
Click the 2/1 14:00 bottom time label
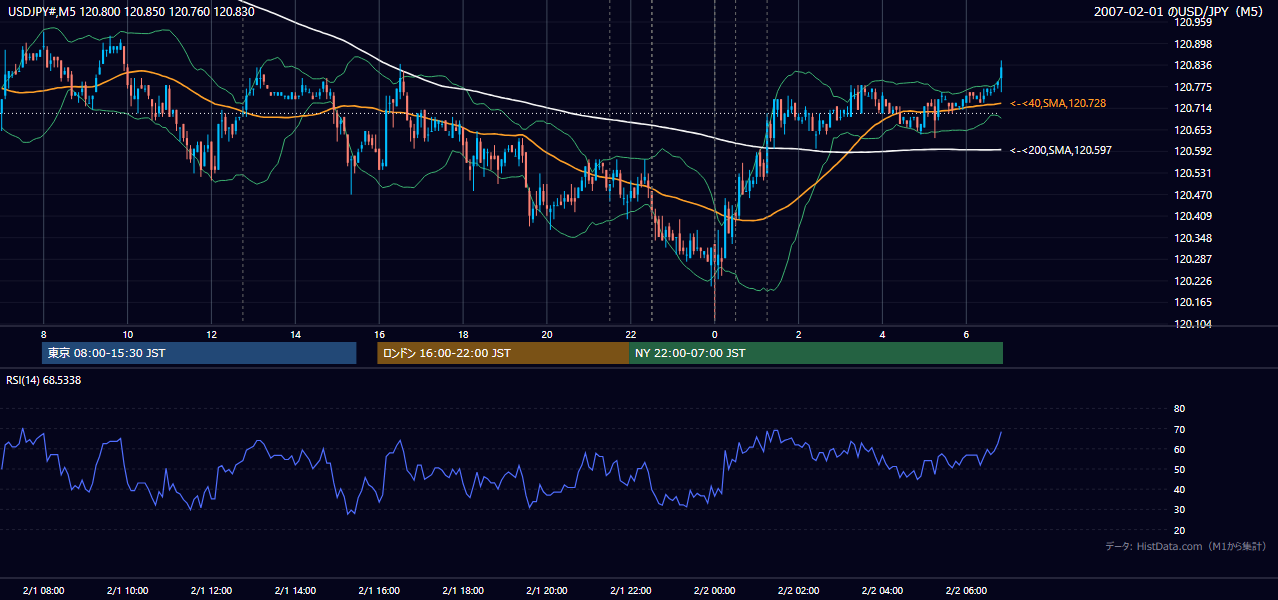(x=295, y=590)
